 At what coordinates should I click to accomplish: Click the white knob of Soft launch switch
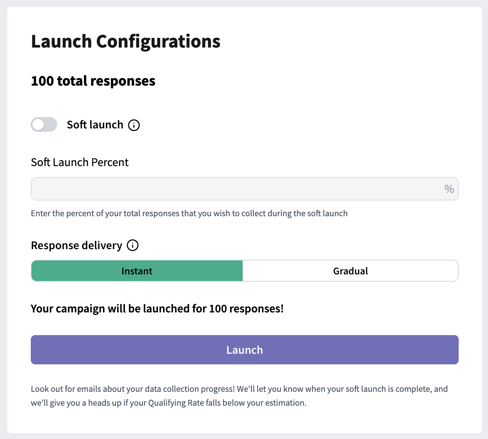click(x=38, y=125)
